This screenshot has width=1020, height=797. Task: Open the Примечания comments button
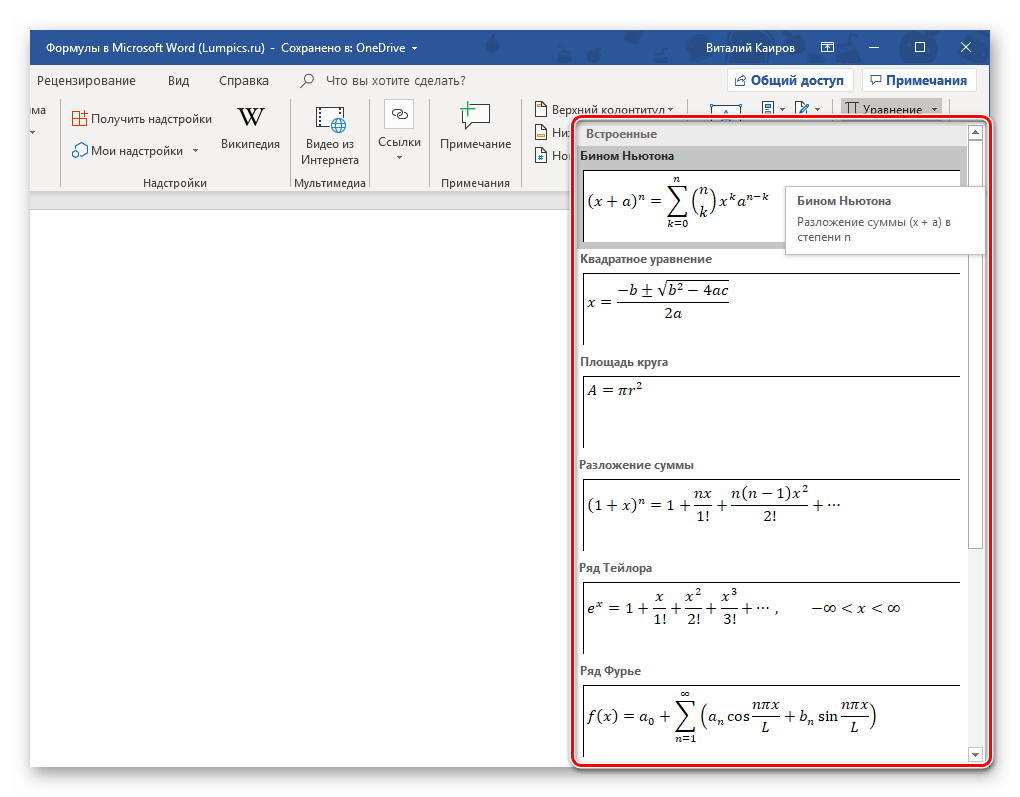click(919, 81)
